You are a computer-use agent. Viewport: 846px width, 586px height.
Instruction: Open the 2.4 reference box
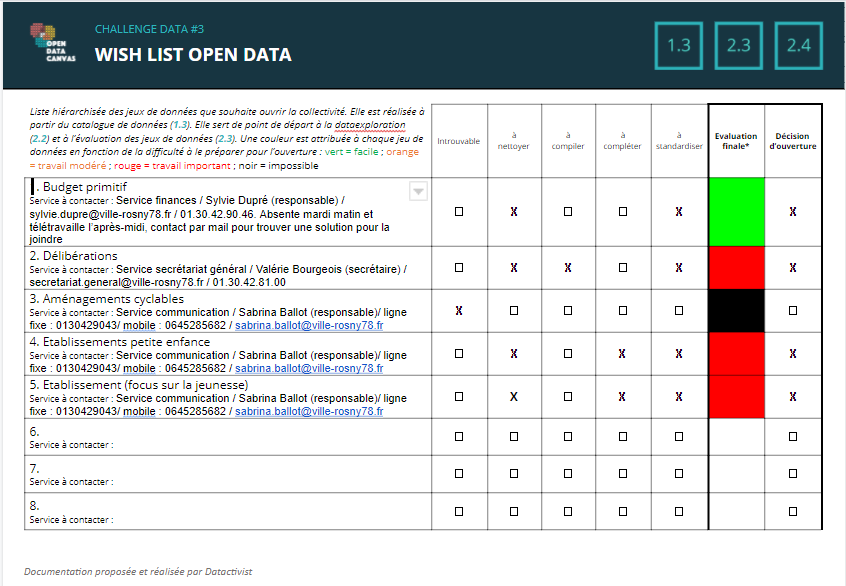[x=799, y=45]
